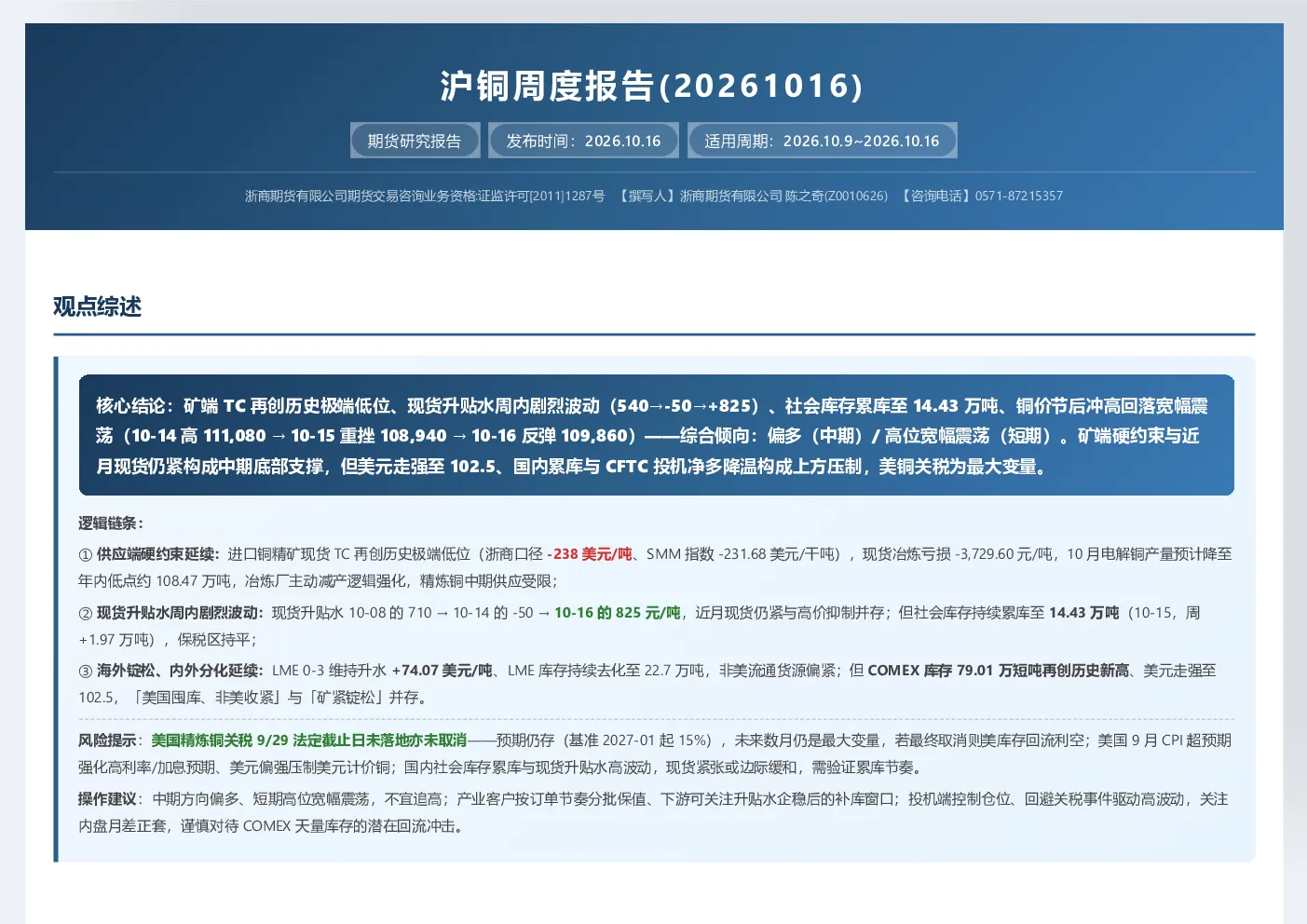Click the phone number 0571-87215357
The height and width of the screenshot is (924, 1307).
[x=1019, y=196]
